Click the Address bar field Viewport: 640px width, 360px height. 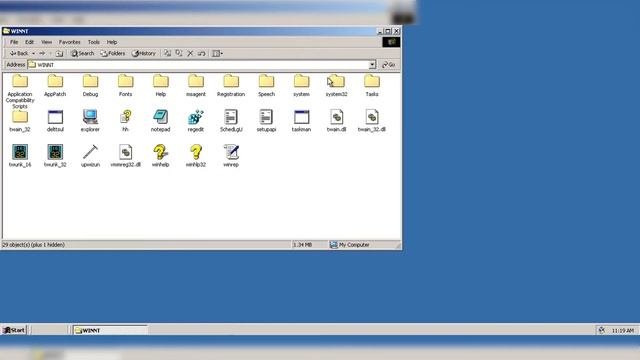tap(202, 65)
